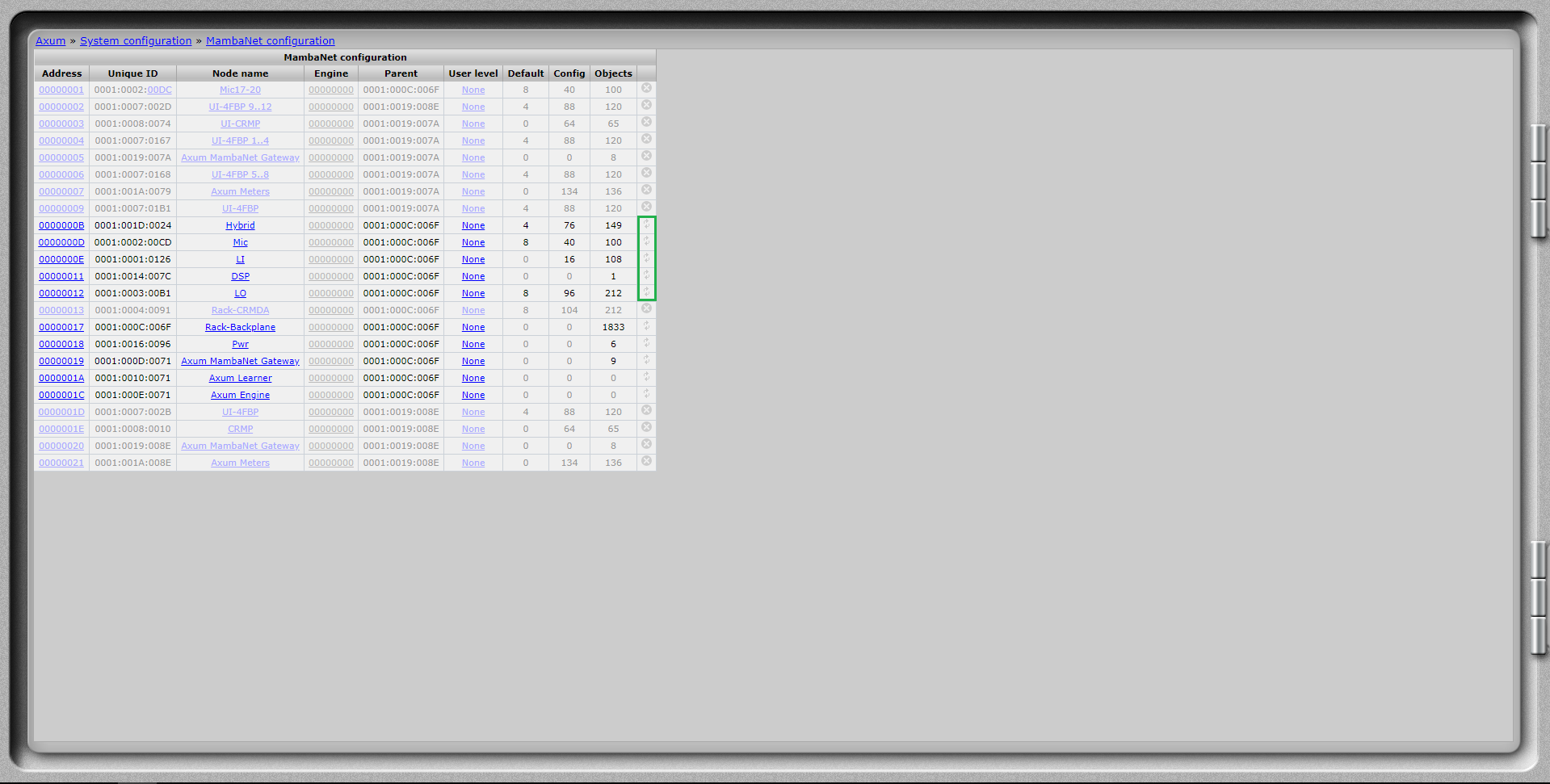Click the refresh arrows icon for Axum Engine
The height and width of the screenshot is (784, 1550).
tap(646, 394)
